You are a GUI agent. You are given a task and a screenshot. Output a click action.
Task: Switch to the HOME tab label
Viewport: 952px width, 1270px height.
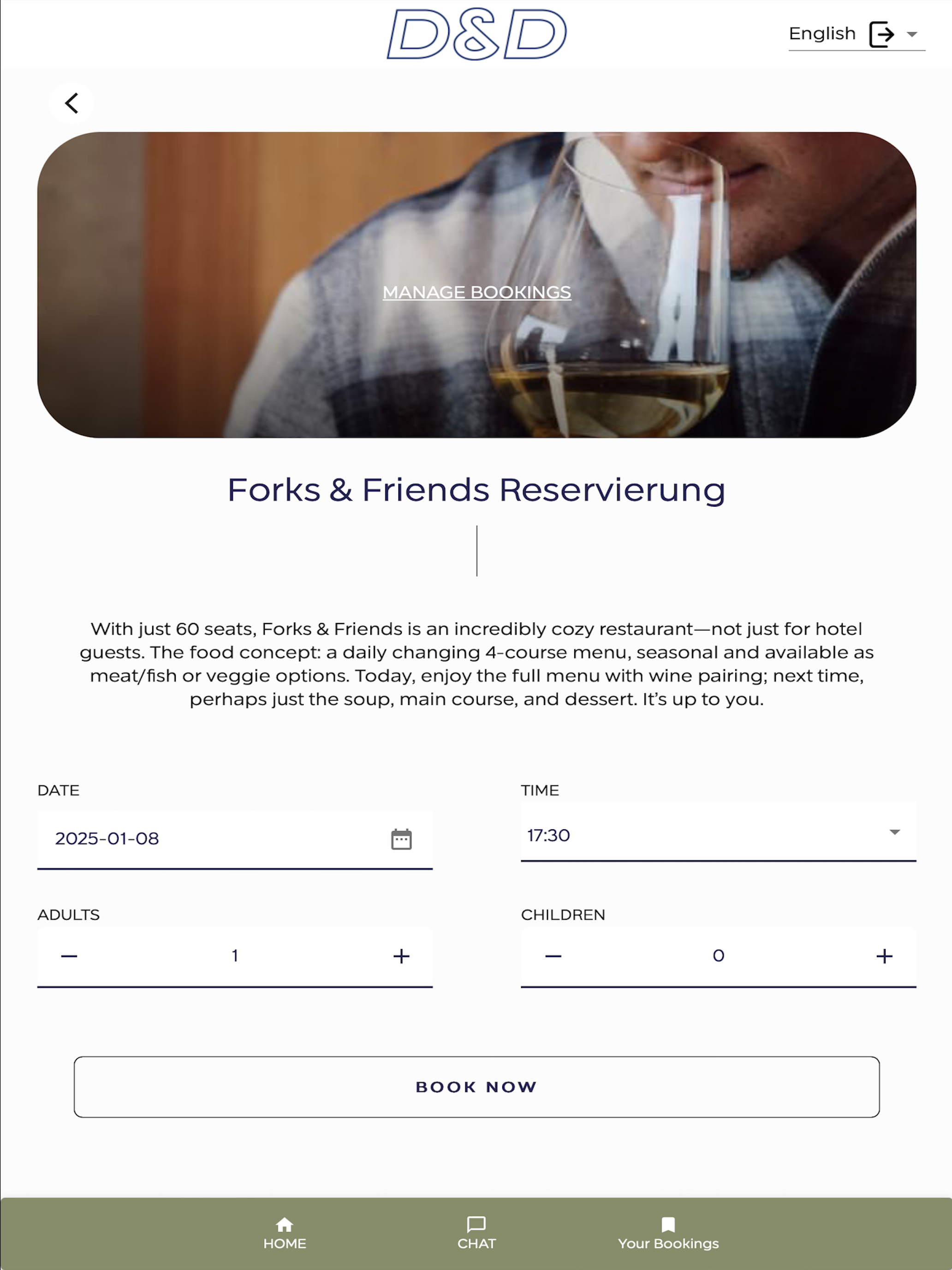click(x=285, y=1244)
